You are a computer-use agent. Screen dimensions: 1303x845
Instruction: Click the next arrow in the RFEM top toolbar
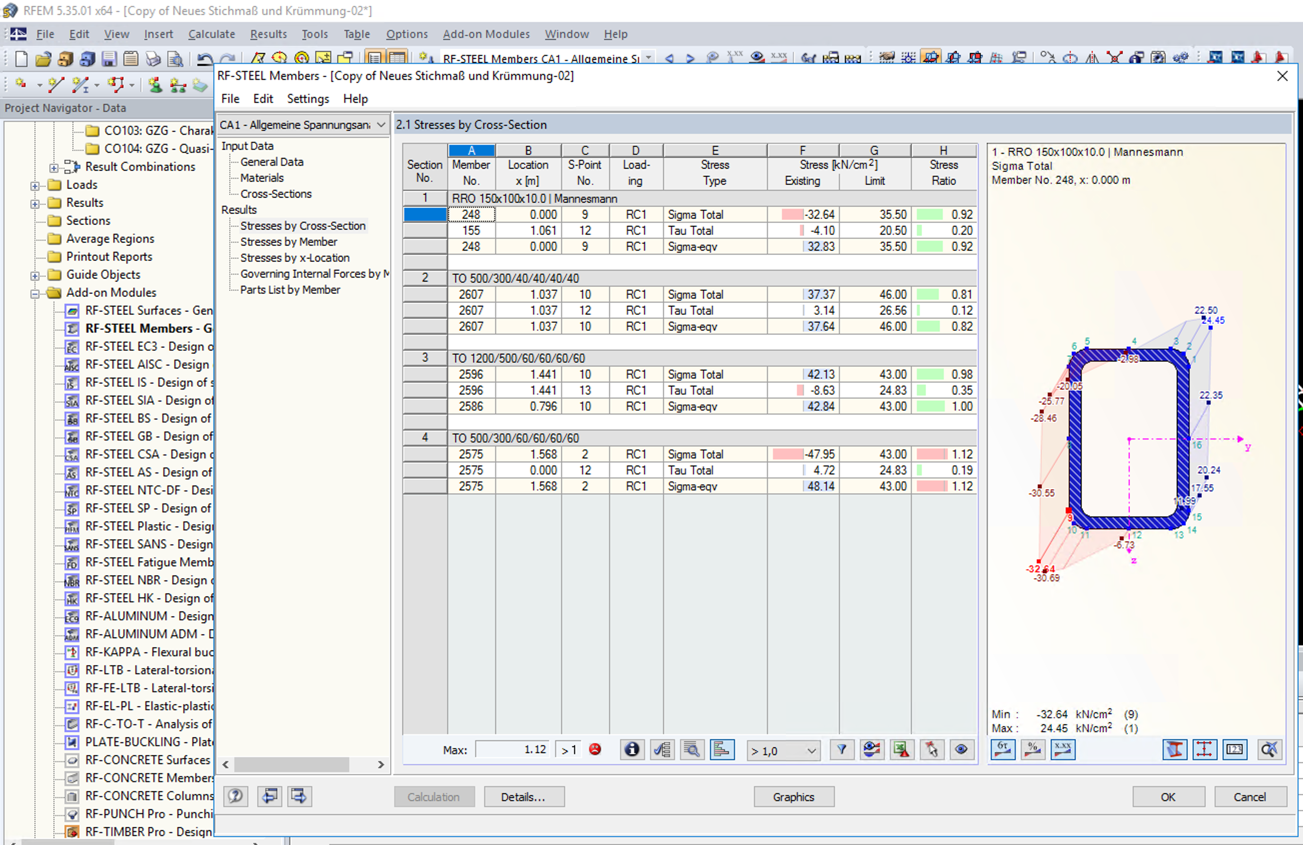pyautogui.click(x=690, y=59)
